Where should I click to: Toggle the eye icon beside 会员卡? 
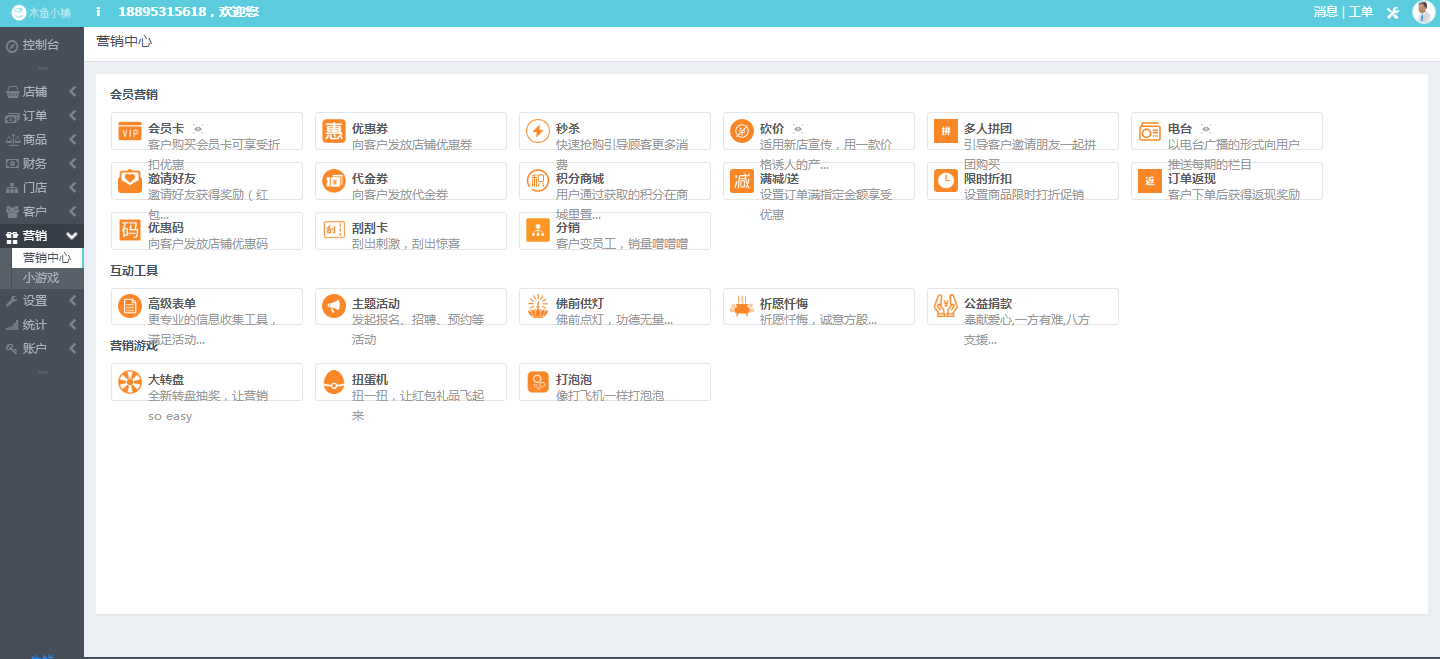click(198, 129)
